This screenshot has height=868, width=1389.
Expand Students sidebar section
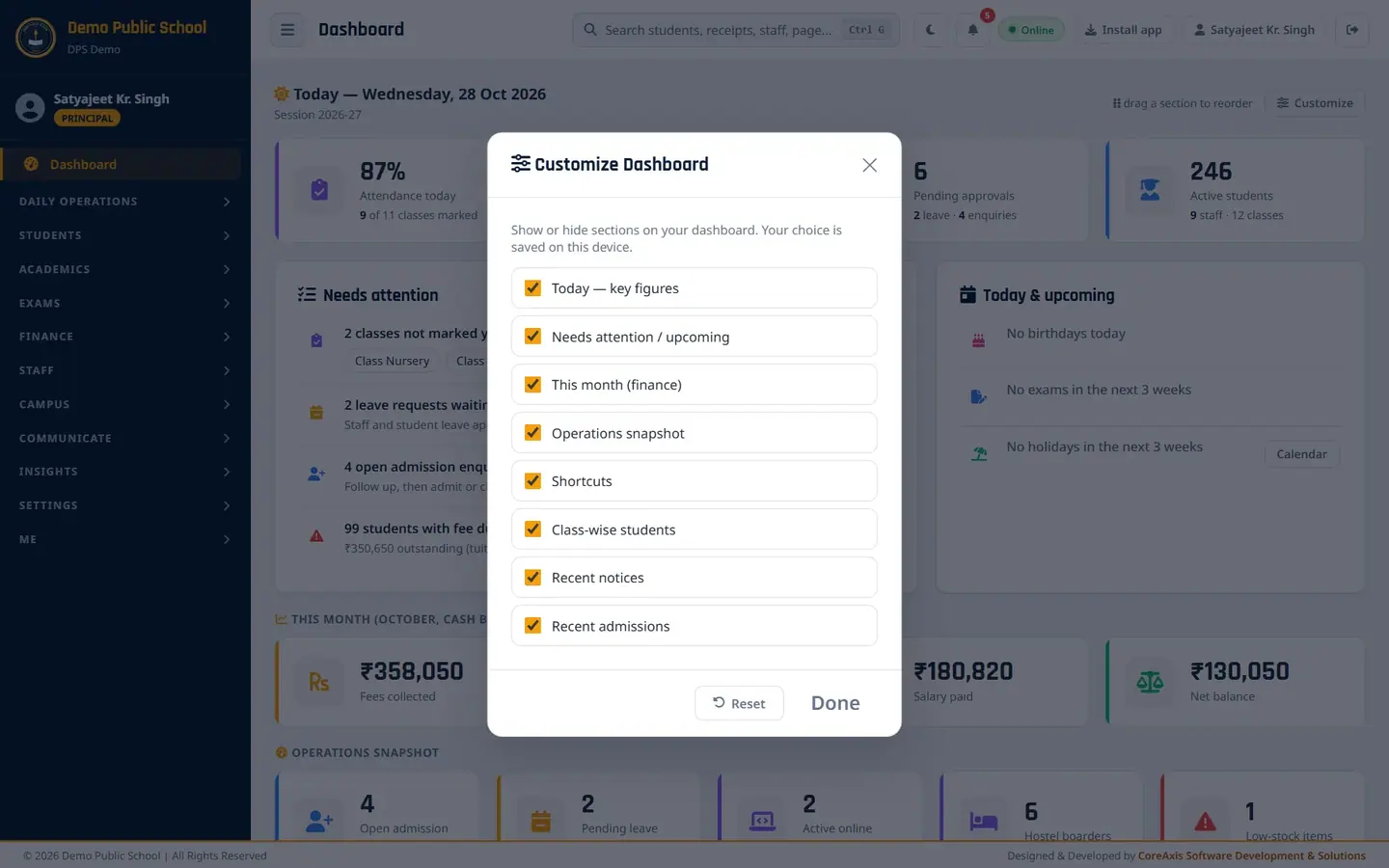point(124,235)
